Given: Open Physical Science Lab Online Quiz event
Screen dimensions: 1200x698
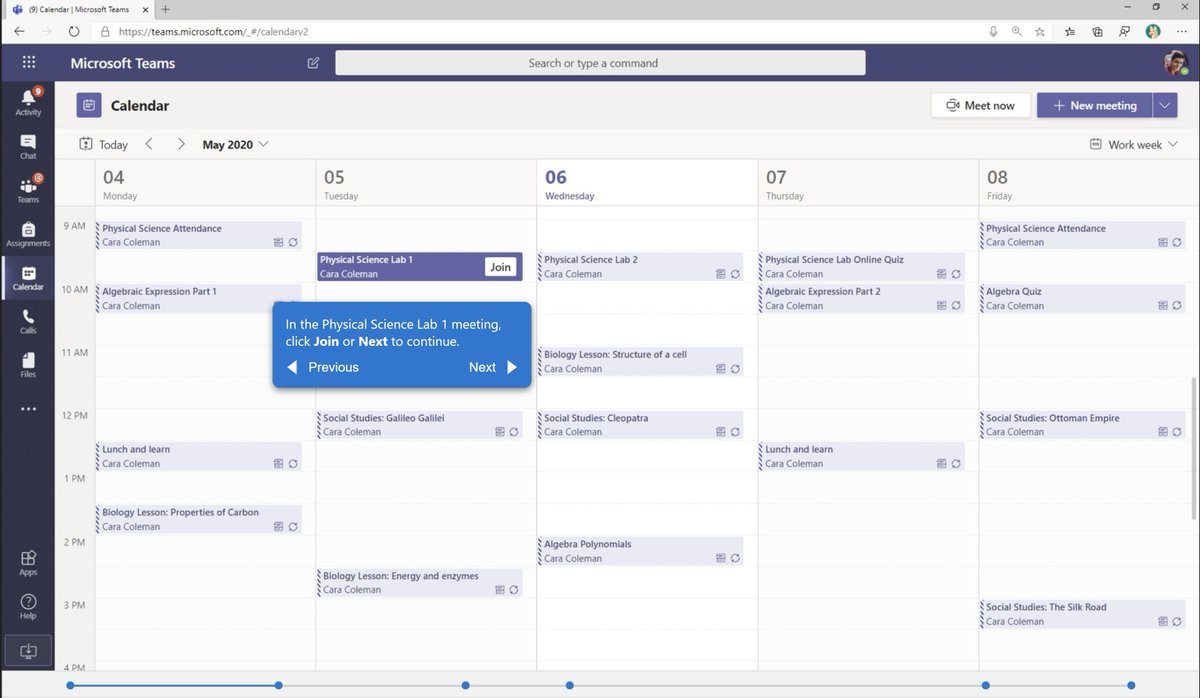Looking at the screenshot, I should point(861,266).
